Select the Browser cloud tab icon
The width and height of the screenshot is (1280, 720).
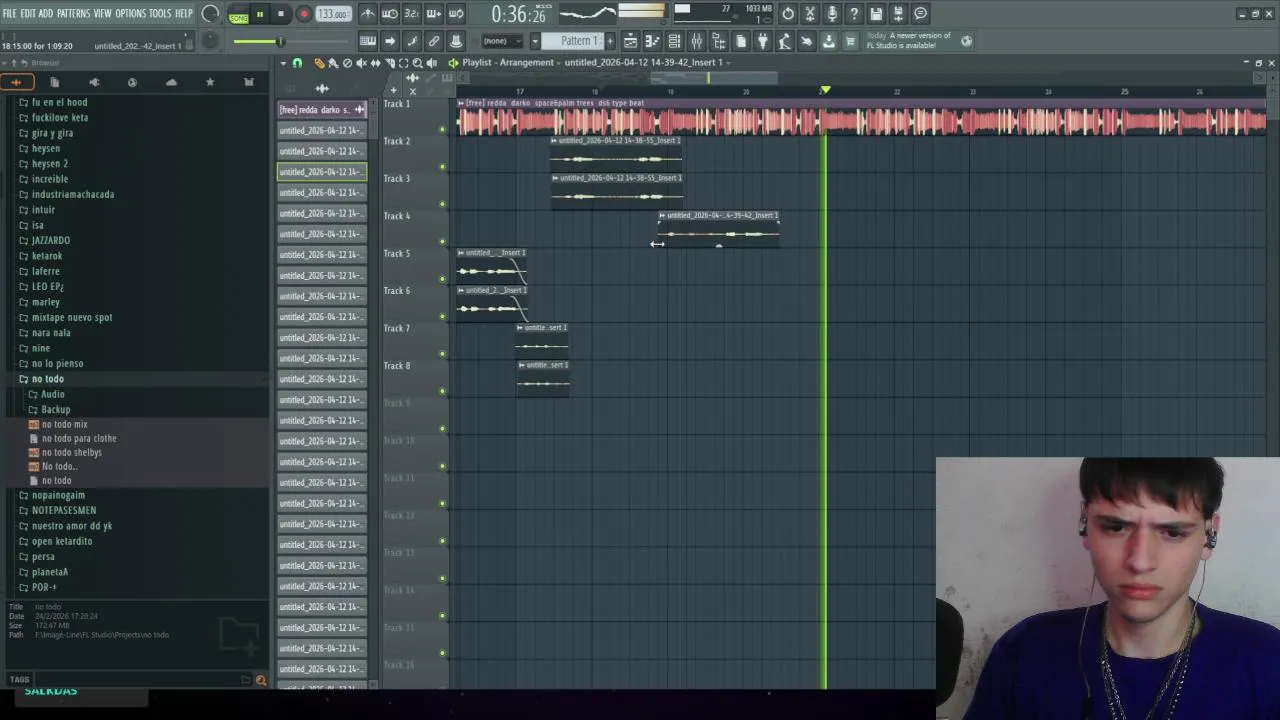click(x=171, y=82)
